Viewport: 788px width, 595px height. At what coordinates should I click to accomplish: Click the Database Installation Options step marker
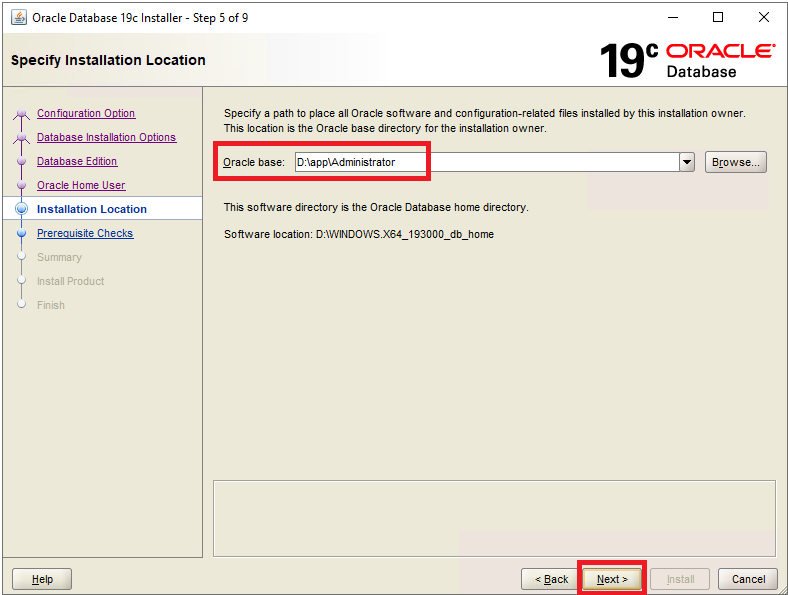21,137
